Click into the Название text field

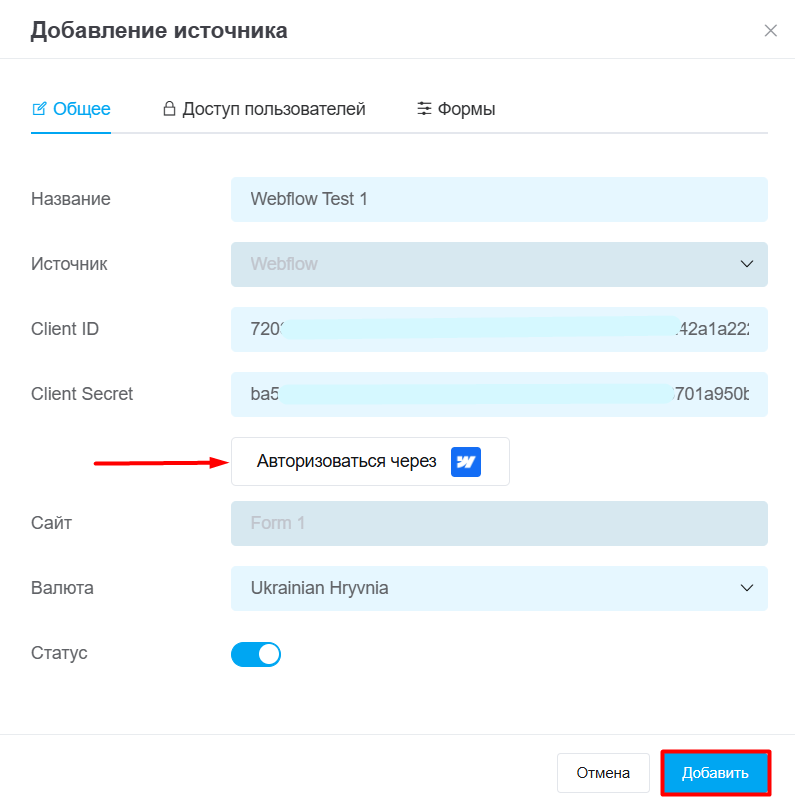pyautogui.click(x=499, y=199)
